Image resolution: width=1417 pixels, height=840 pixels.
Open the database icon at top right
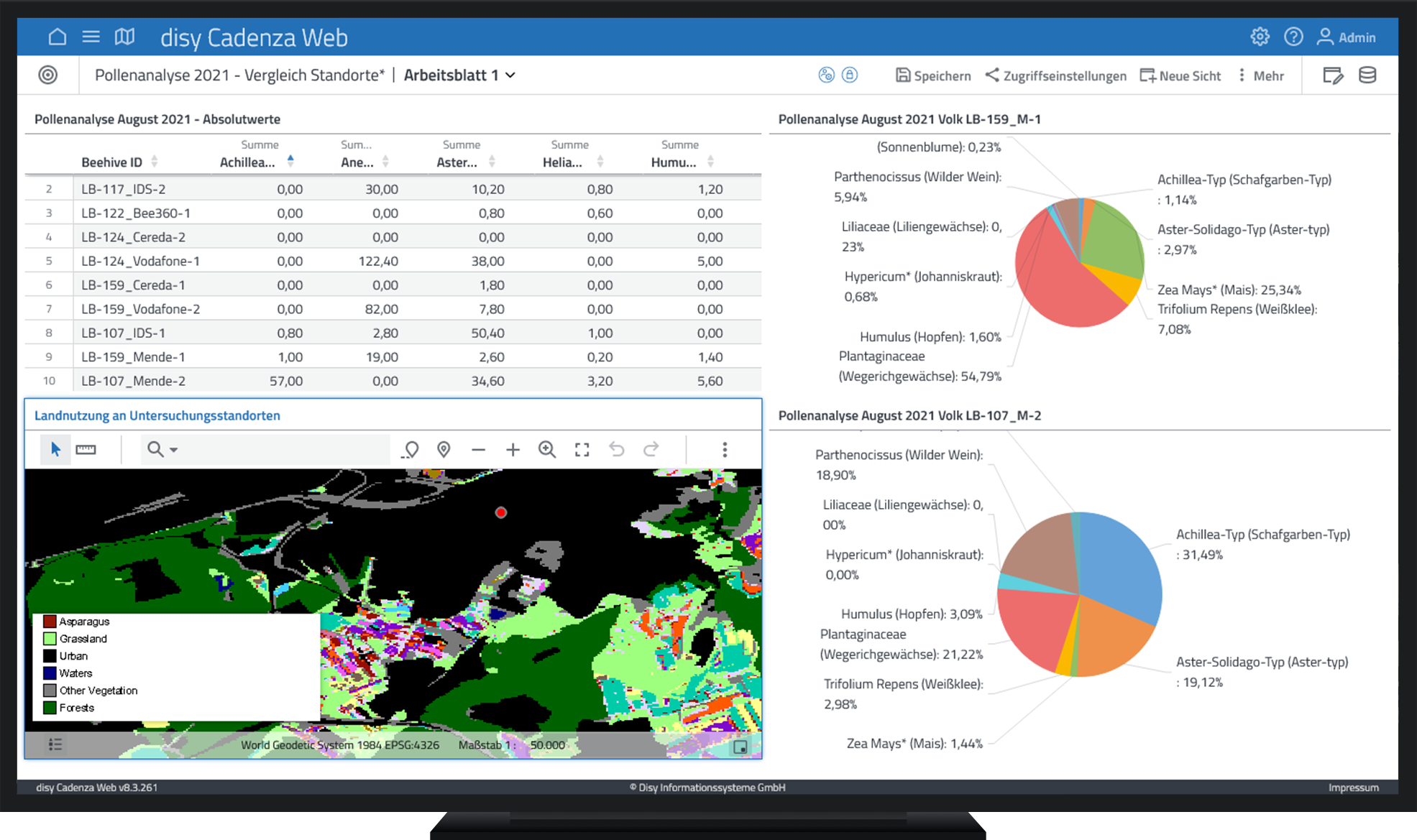tap(1367, 75)
